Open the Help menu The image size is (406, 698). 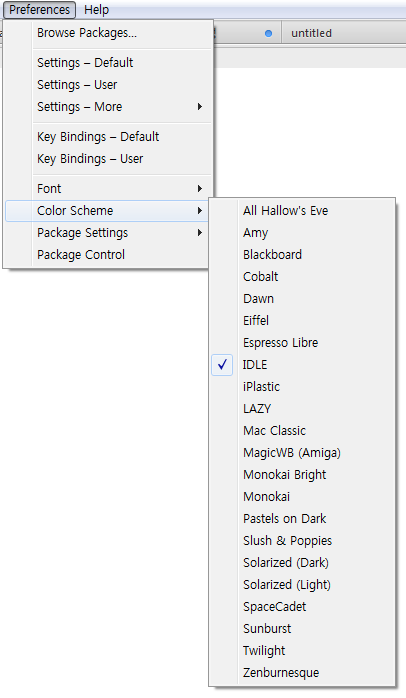tap(96, 10)
